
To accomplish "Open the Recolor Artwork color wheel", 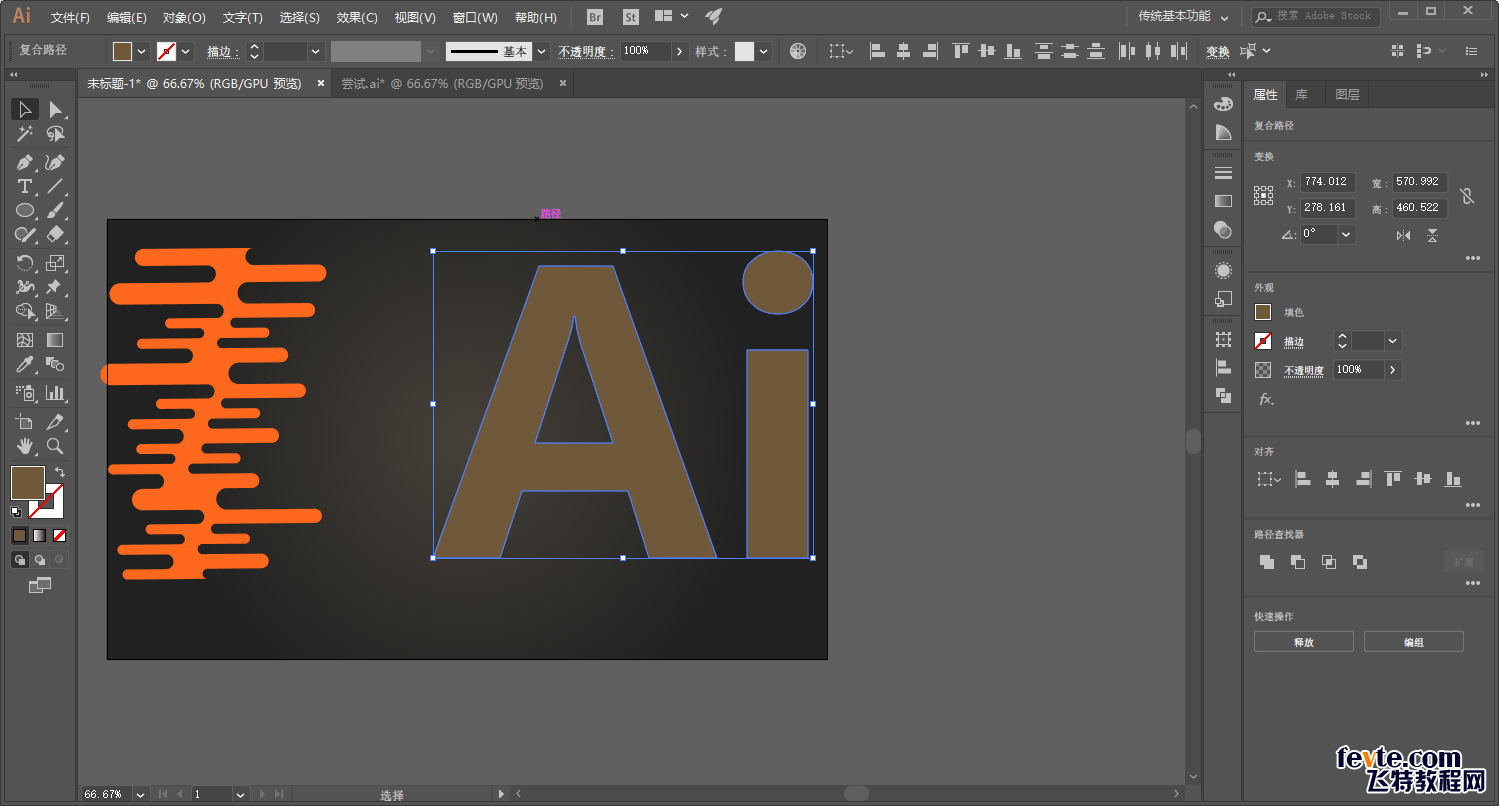I will click(797, 51).
